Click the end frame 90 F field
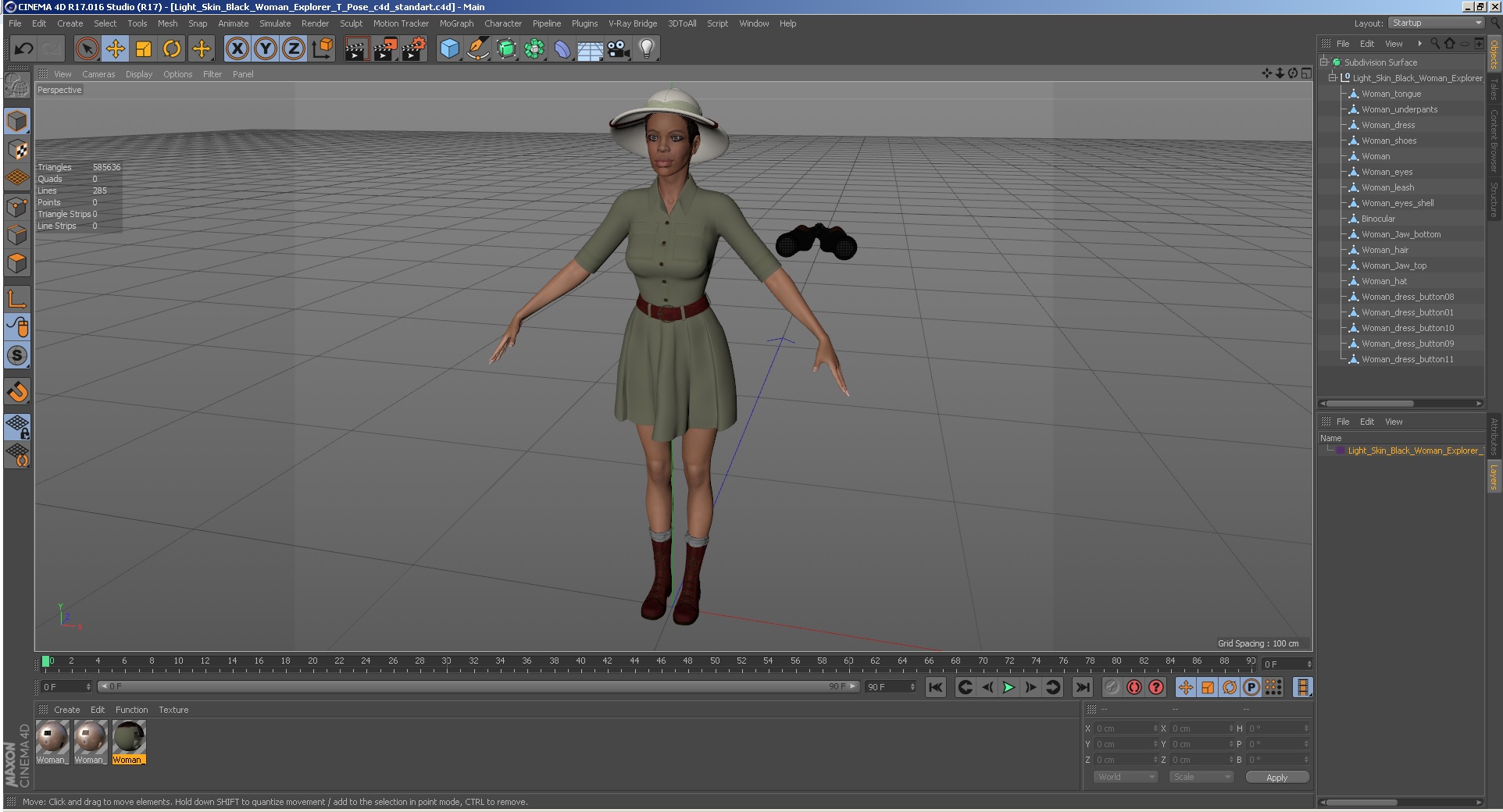Image resolution: width=1503 pixels, height=812 pixels. (891, 686)
